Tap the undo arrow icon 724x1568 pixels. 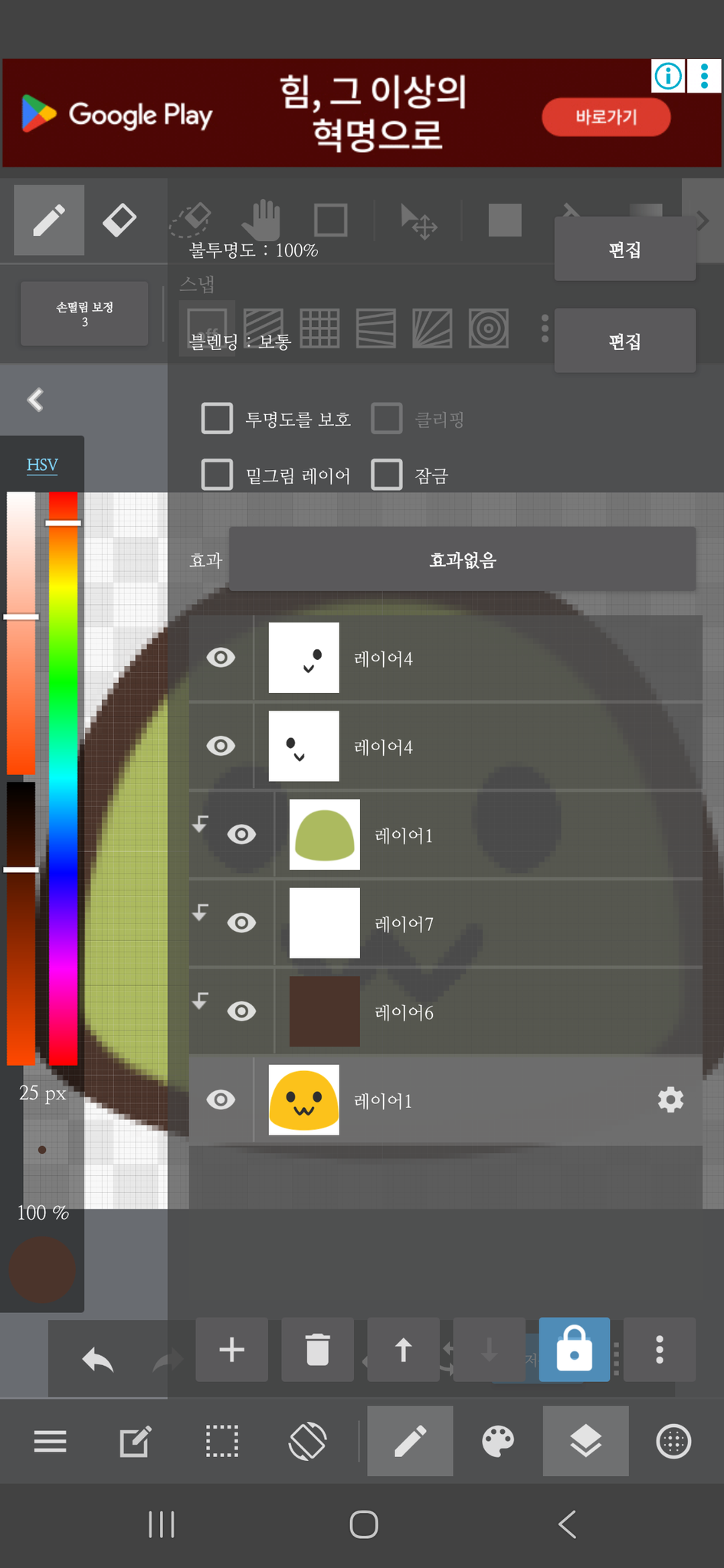tap(98, 1360)
